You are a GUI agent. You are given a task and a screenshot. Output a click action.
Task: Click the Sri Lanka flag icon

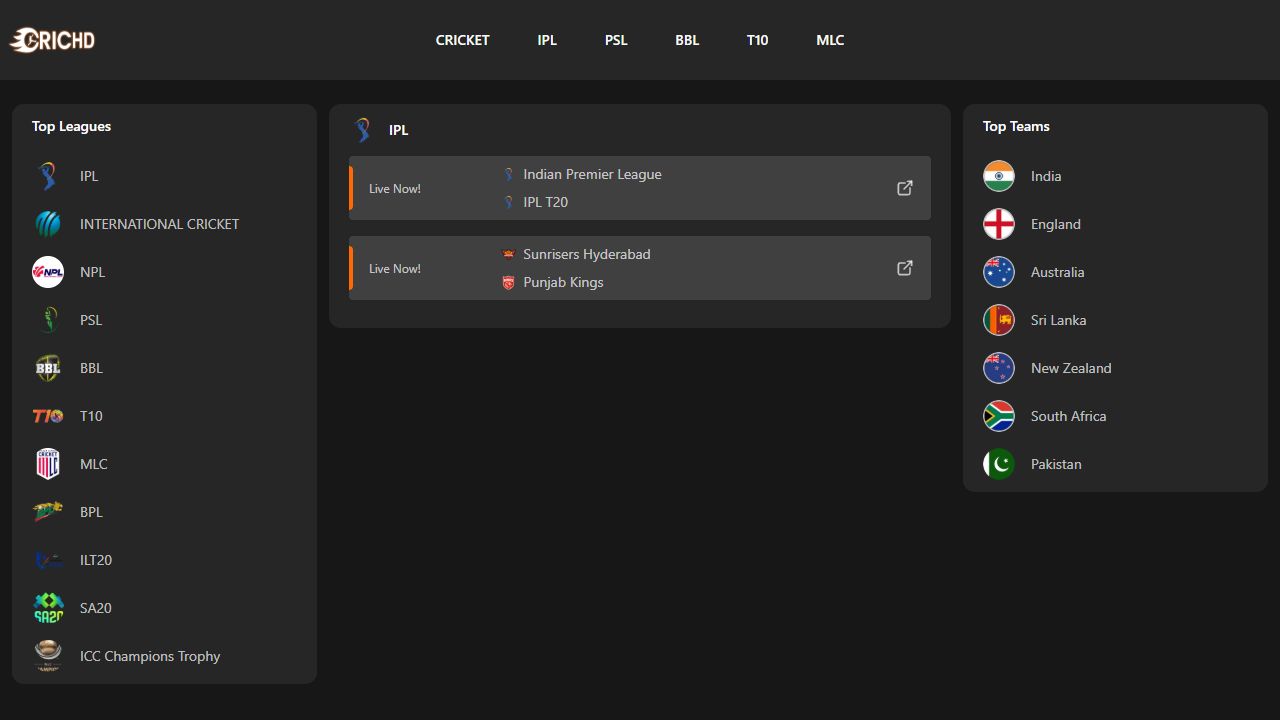pos(999,320)
